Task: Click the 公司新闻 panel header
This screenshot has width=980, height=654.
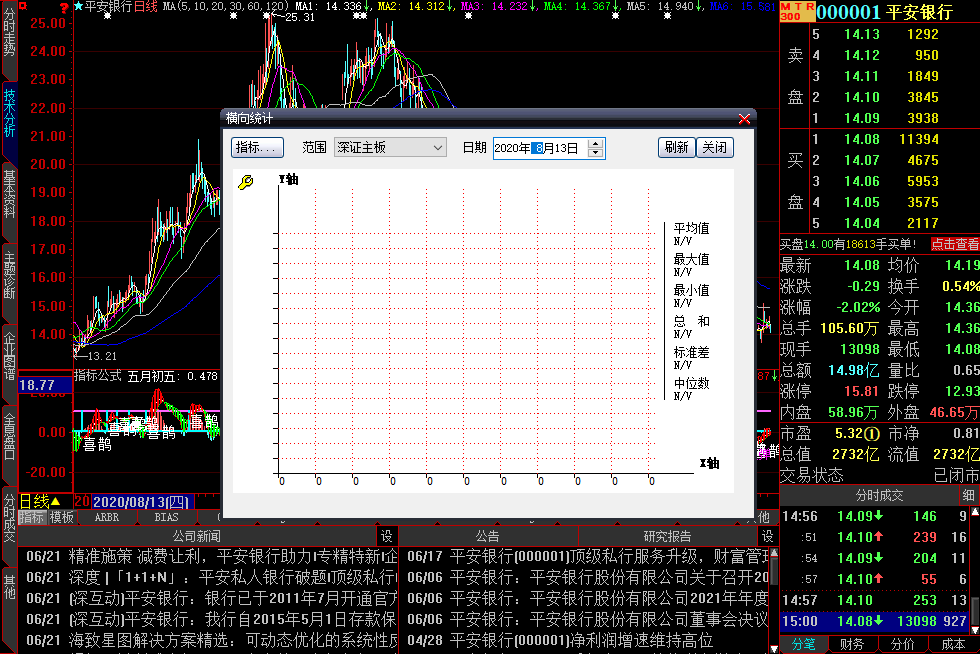Action: pyautogui.click(x=196, y=536)
